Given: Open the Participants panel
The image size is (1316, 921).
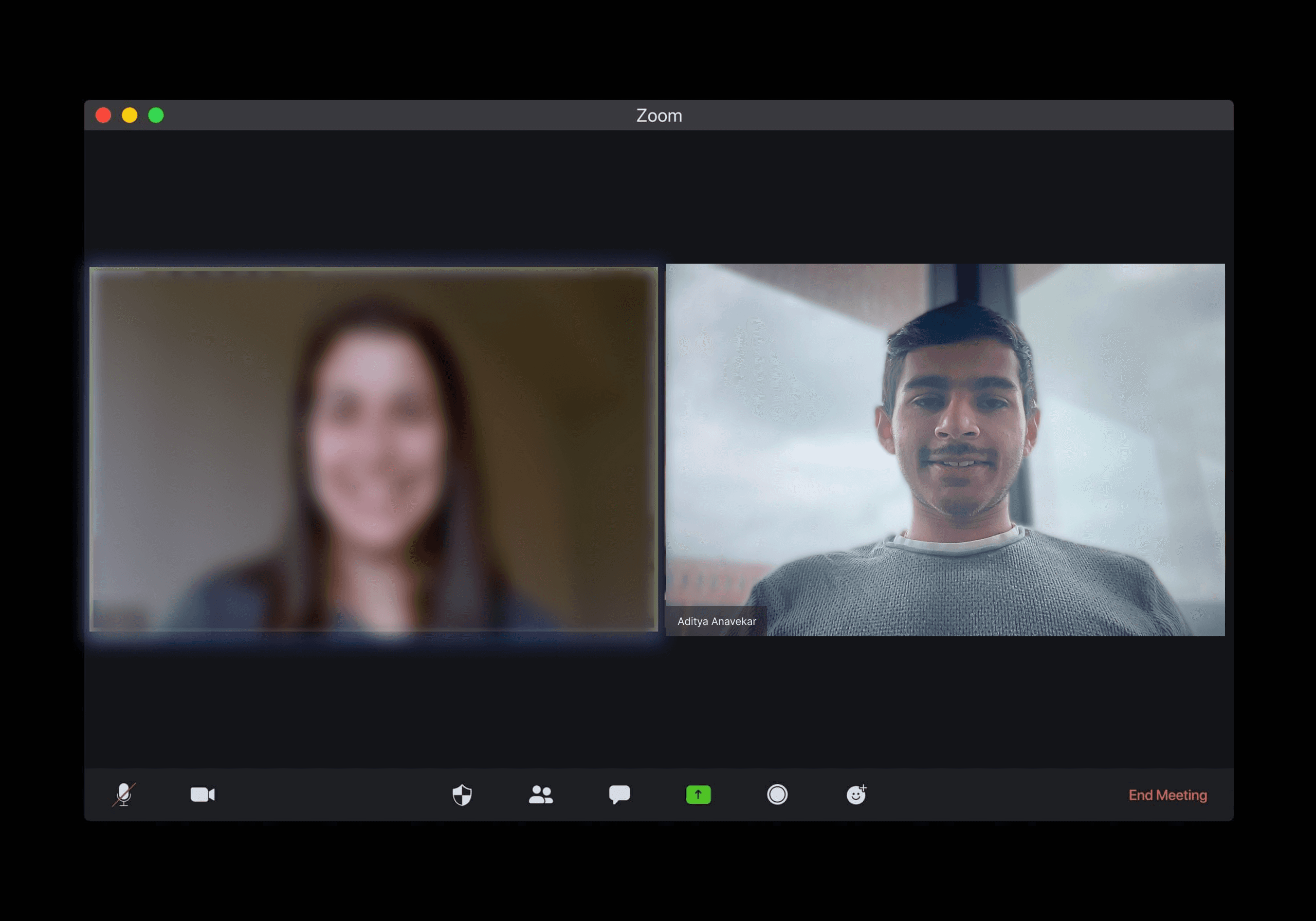Looking at the screenshot, I should point(540,795).
